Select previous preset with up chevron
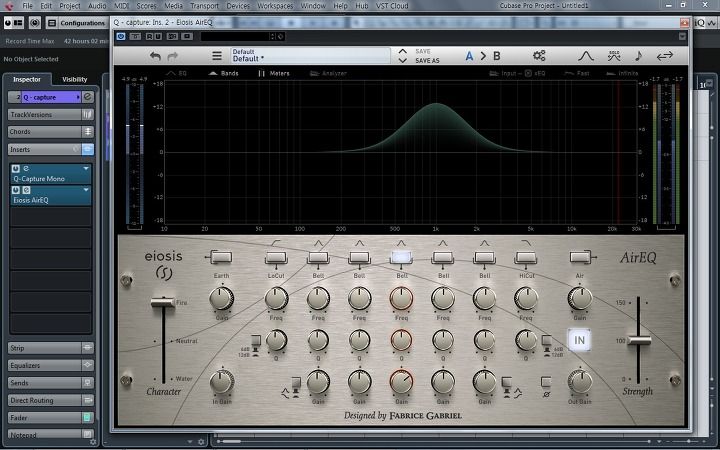 403,51
